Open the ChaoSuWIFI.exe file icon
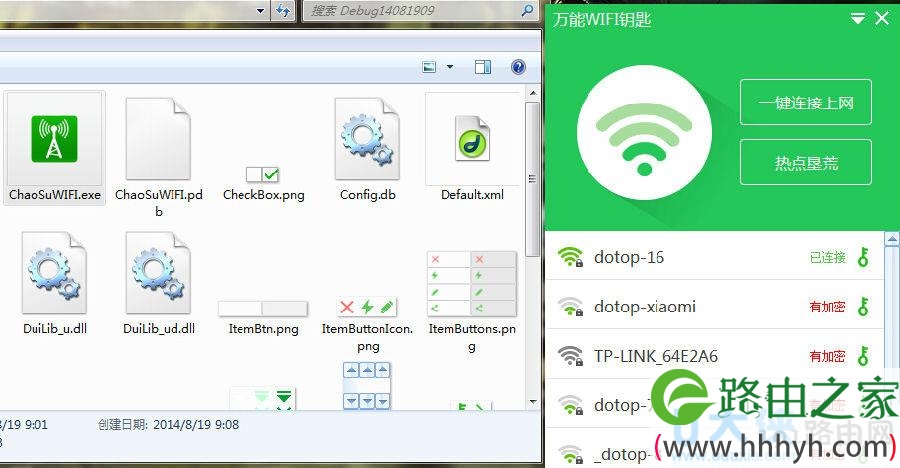 point(54,140)
